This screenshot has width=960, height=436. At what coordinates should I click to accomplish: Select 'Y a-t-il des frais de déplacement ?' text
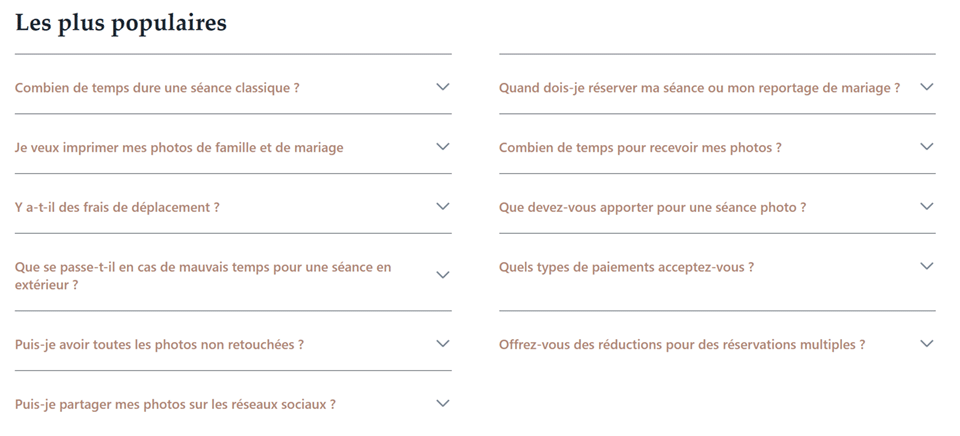[x=117, y=208]
